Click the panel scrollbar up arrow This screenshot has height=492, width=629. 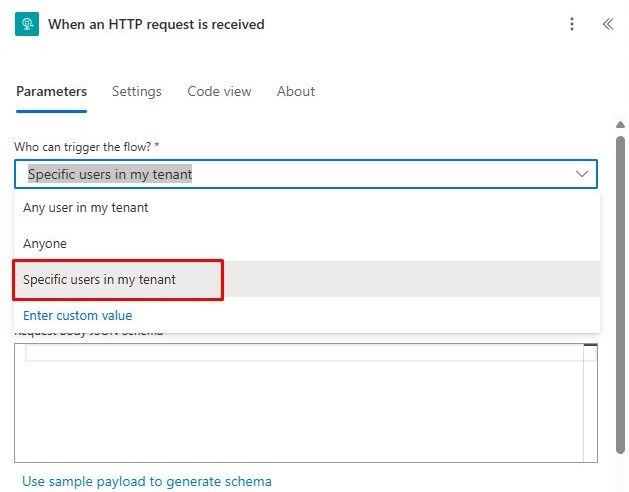coord(620,124)
